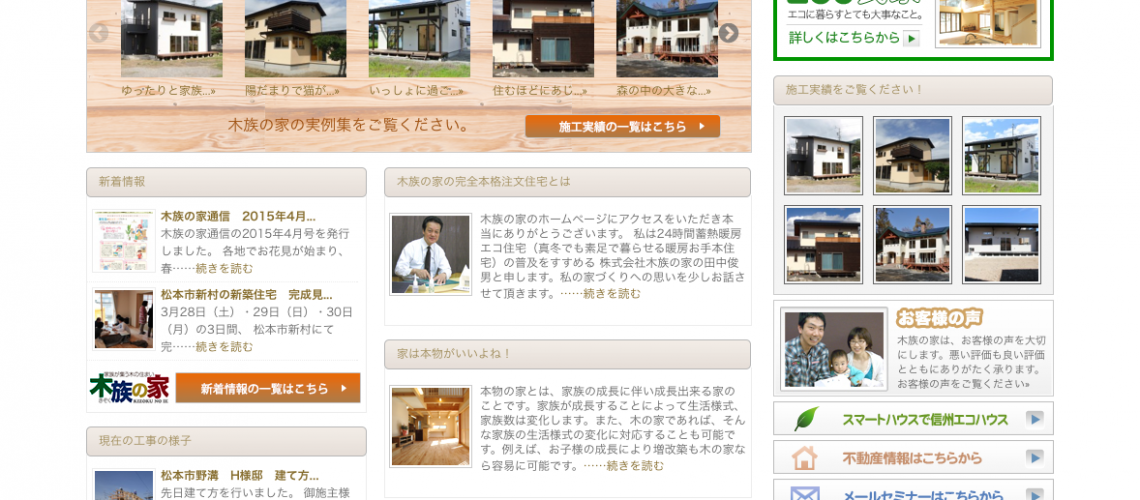Click the お客様の声 heading
The height and width of the screenshot is (500, 1140).
[x=939, y=318]
